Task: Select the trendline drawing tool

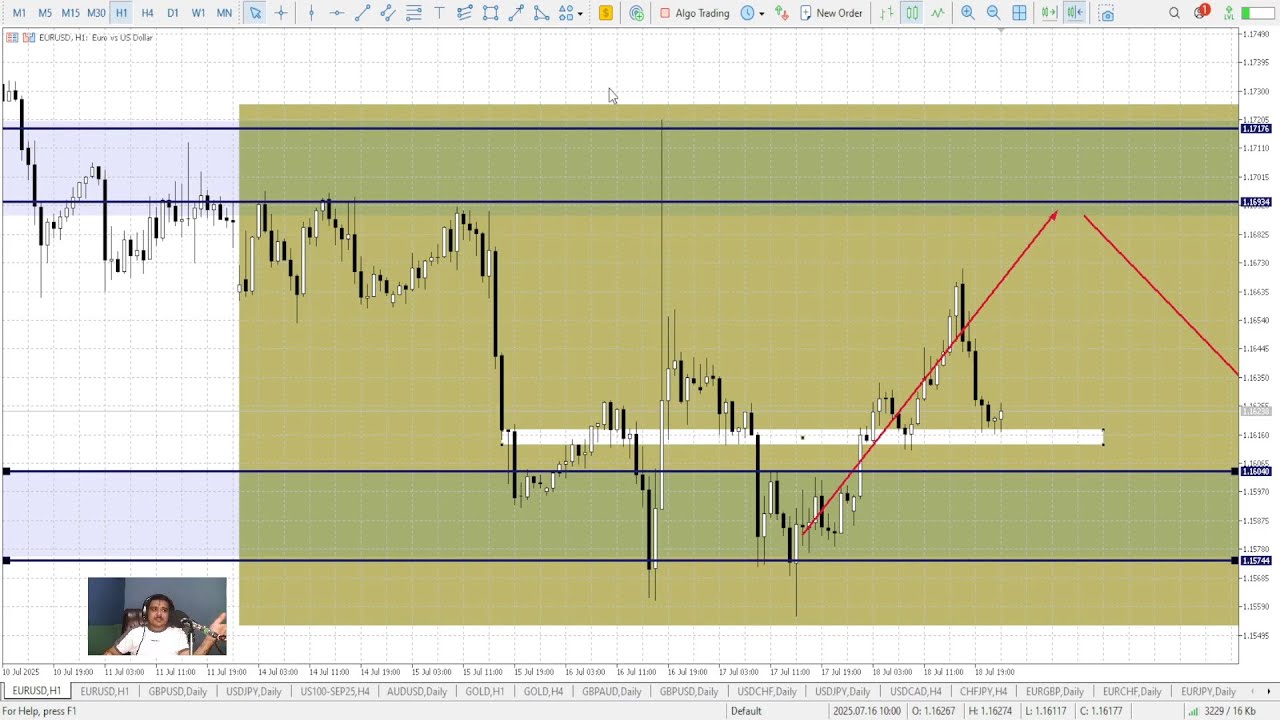Action: [x=362, y=13]
